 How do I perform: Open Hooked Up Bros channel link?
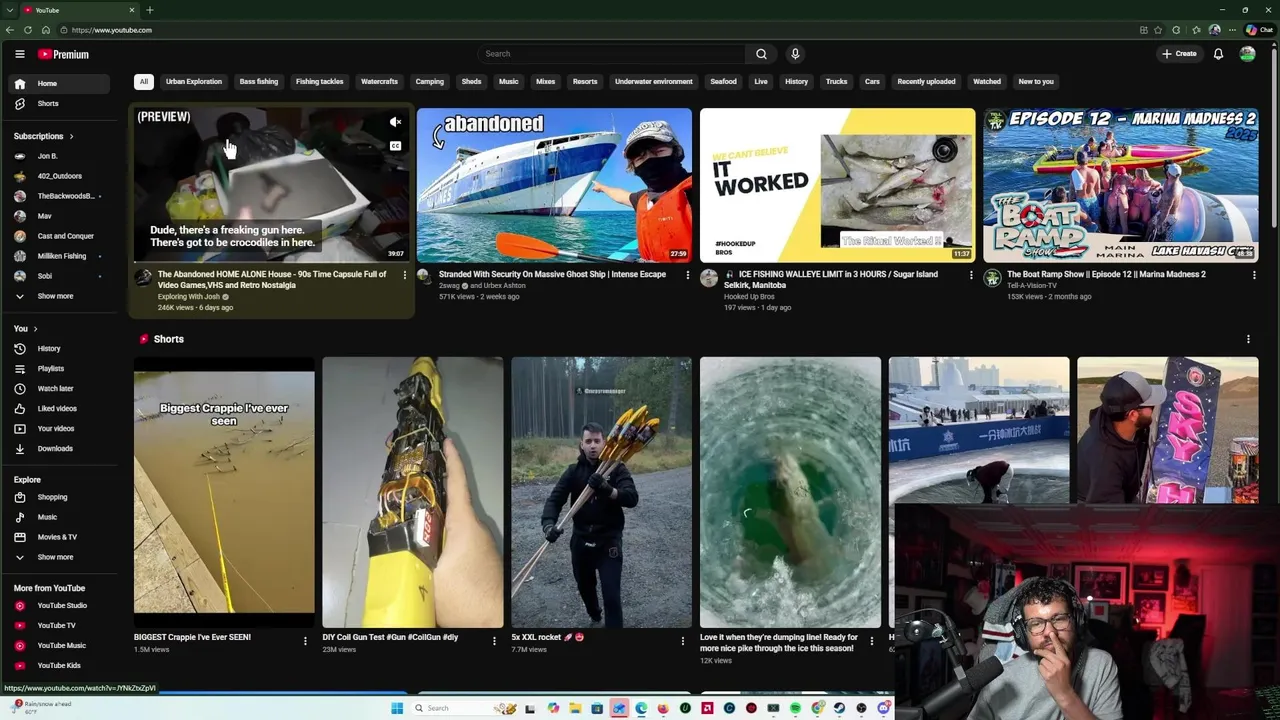click(749, 297)
